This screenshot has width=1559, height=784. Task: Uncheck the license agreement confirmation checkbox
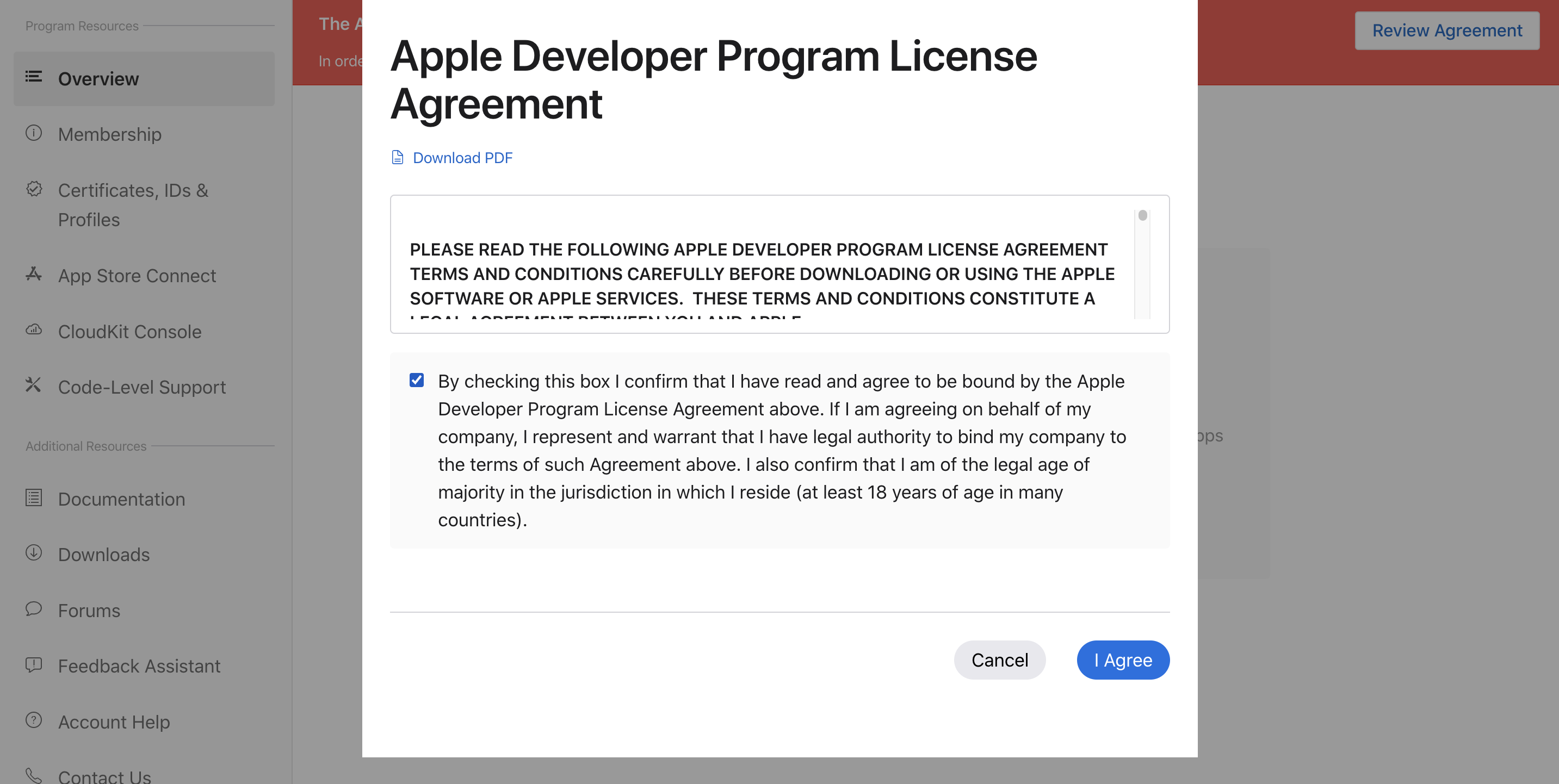pyautogui.click(x=416, y=380)
